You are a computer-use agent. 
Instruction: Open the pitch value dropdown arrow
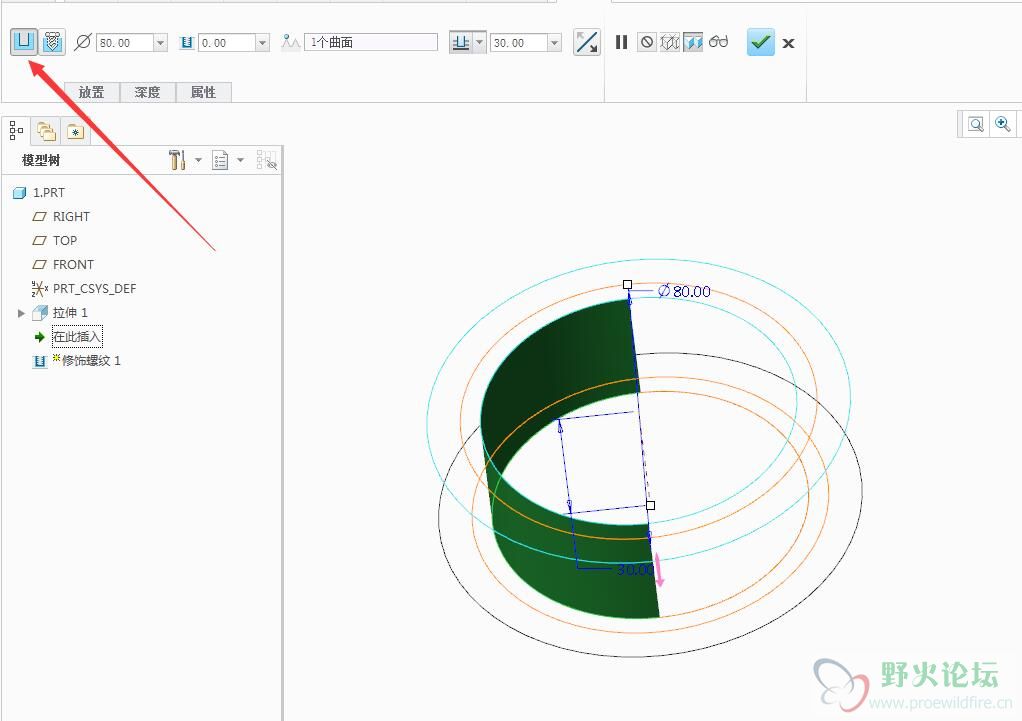(262, 43)
